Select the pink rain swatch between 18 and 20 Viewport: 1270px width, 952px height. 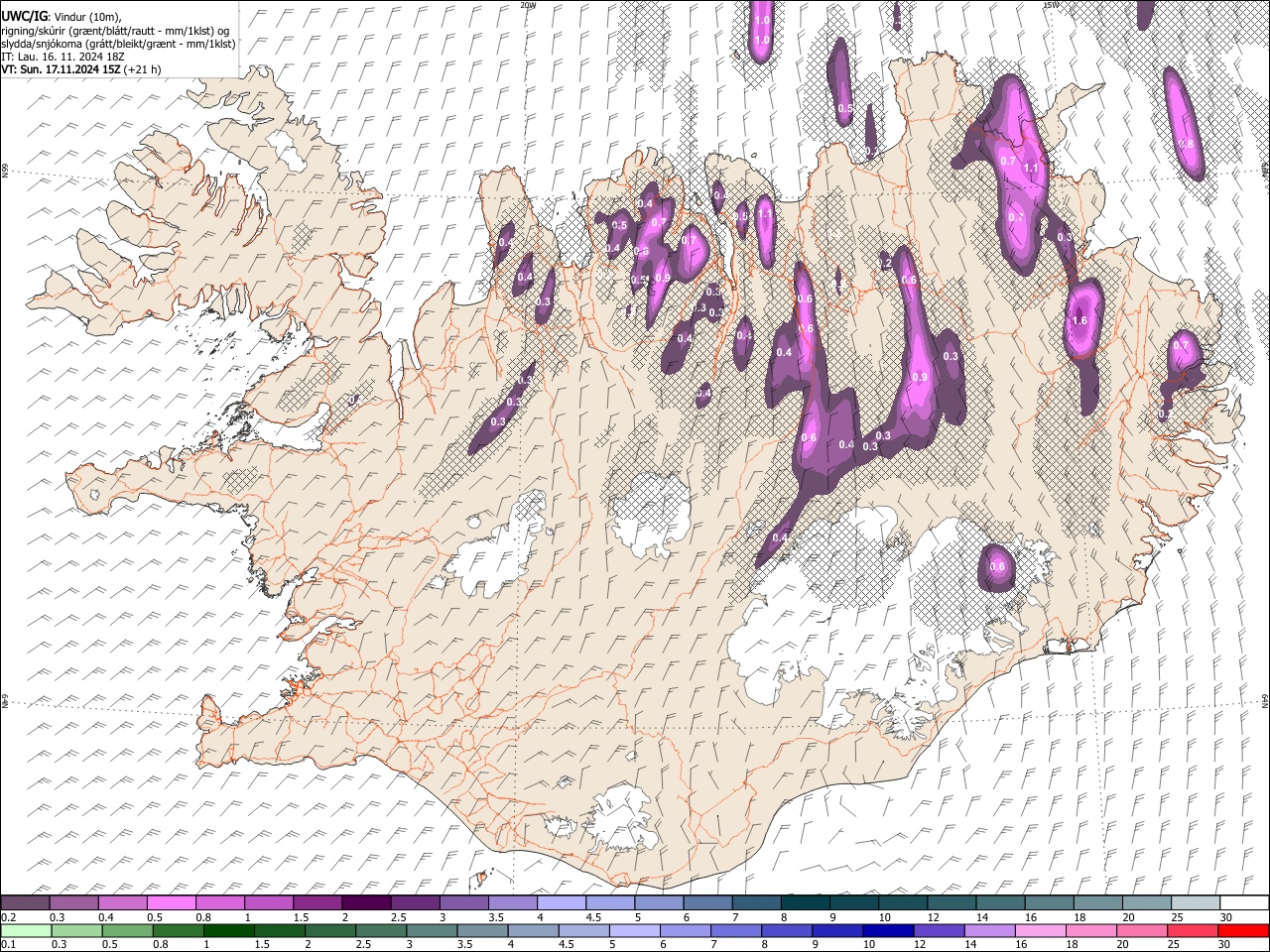click(1091, 930)
